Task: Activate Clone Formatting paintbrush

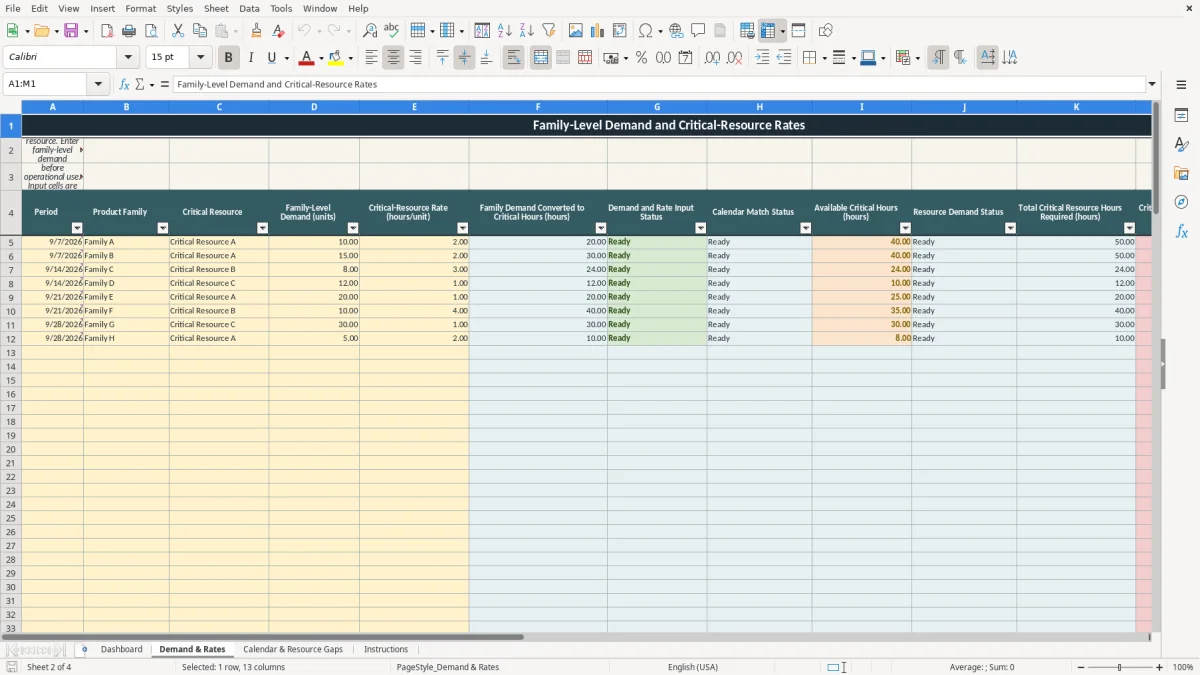Action: 257,31
